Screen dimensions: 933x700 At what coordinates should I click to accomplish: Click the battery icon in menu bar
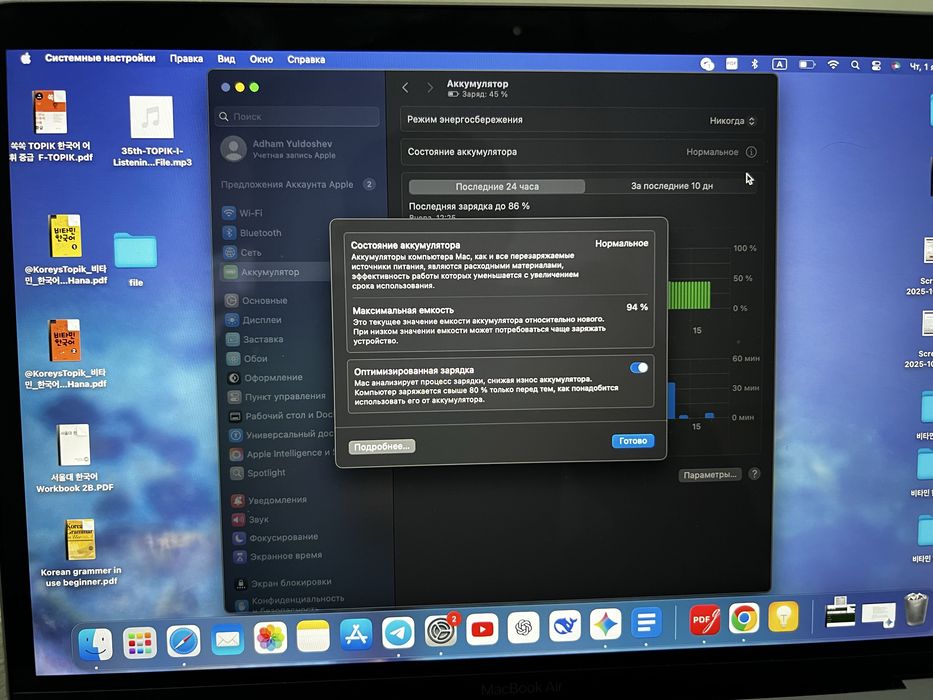pos(807,64)
